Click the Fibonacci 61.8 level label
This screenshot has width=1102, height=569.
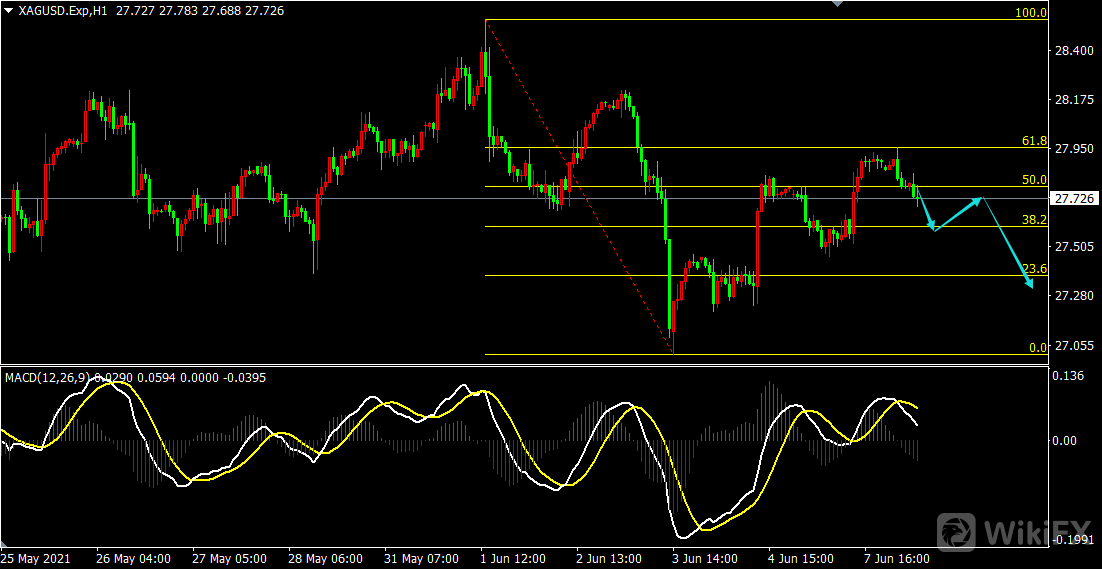1034,141
